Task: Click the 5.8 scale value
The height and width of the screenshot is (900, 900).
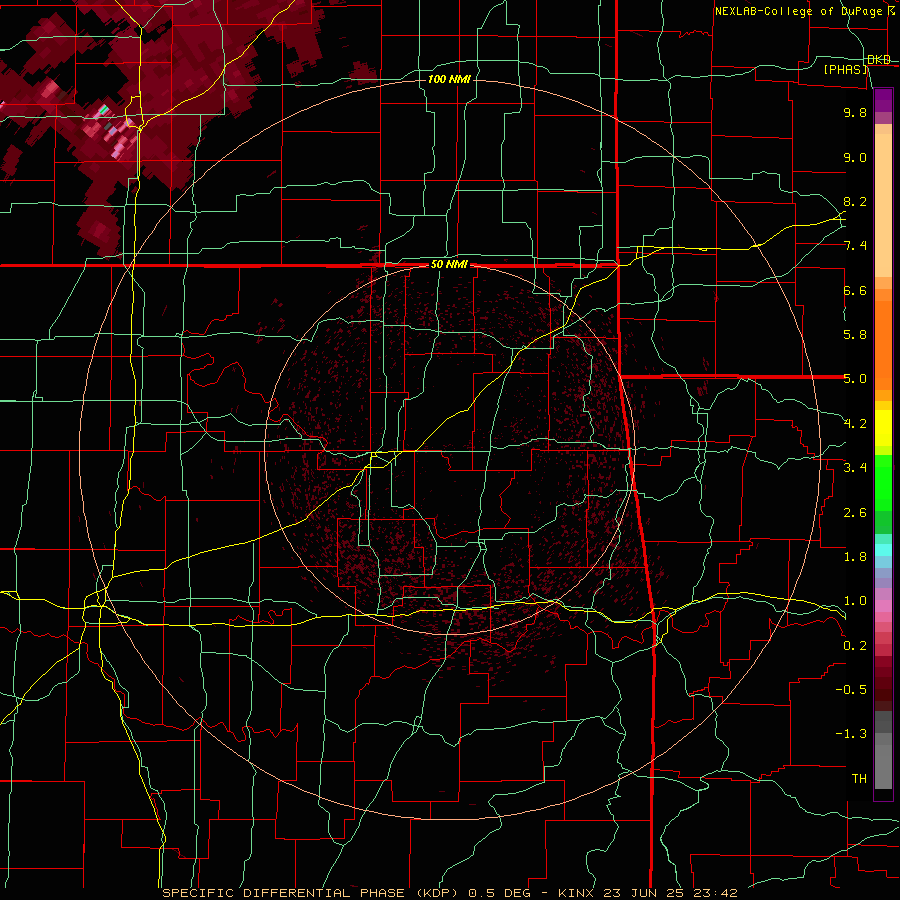Action: (x=855, y=335)
